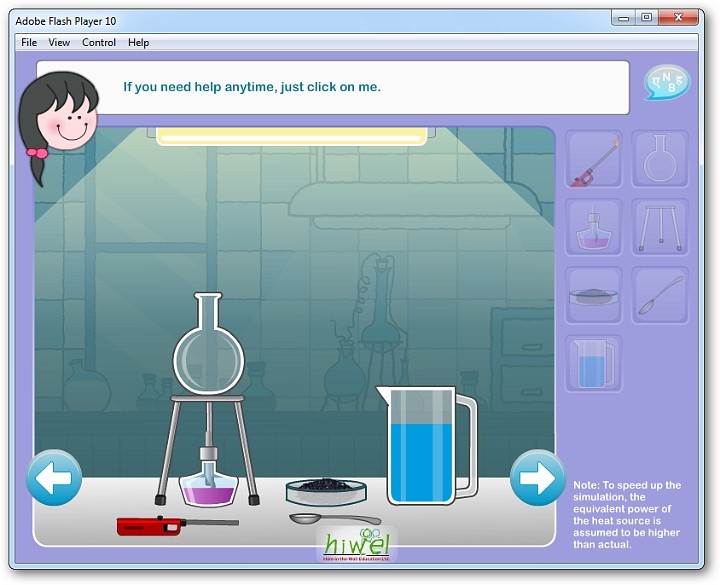
Task: Choose the spirit lamp icon in the panel
Action: [x=594, y=227]
